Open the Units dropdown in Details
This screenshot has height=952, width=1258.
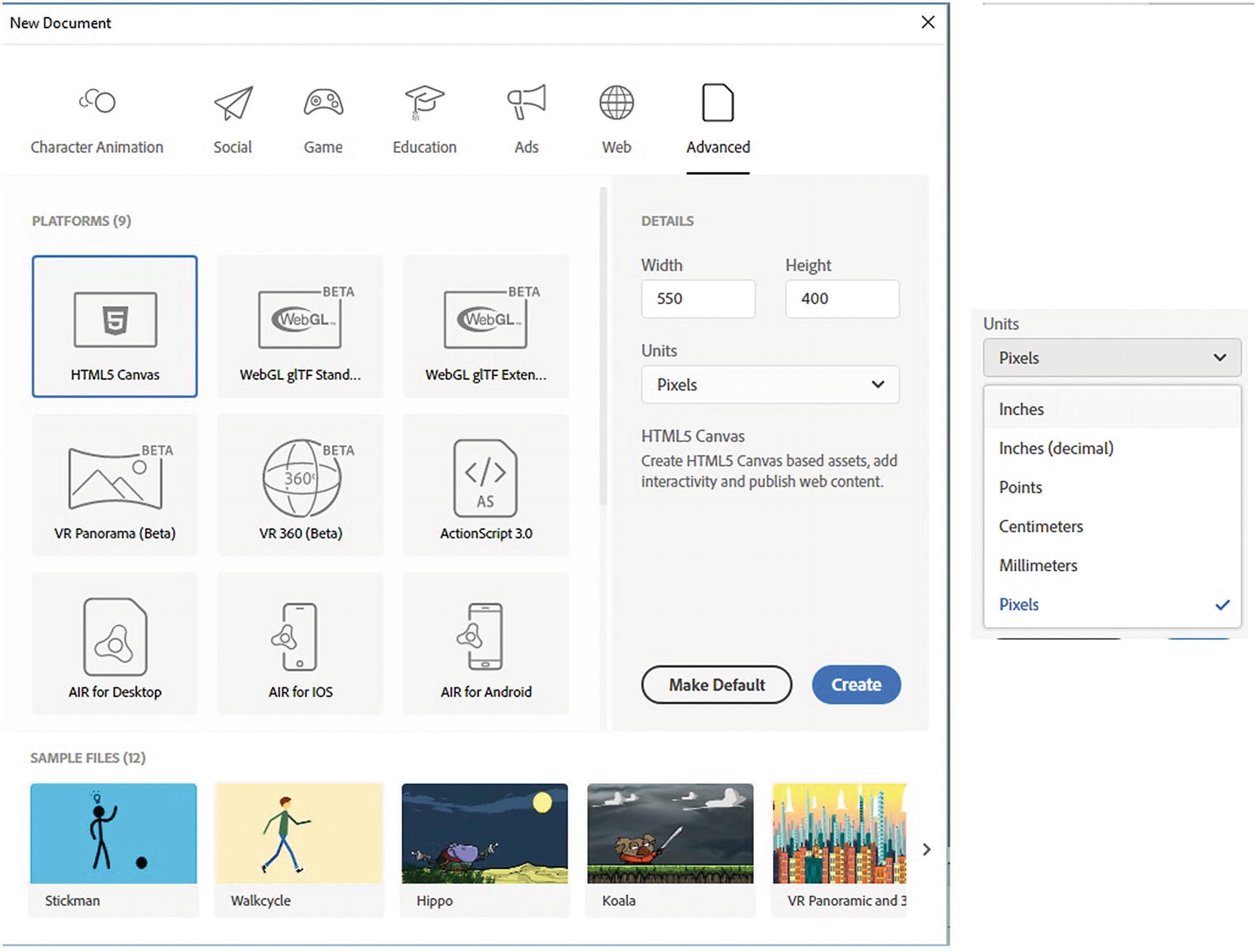tap(769, 385)
